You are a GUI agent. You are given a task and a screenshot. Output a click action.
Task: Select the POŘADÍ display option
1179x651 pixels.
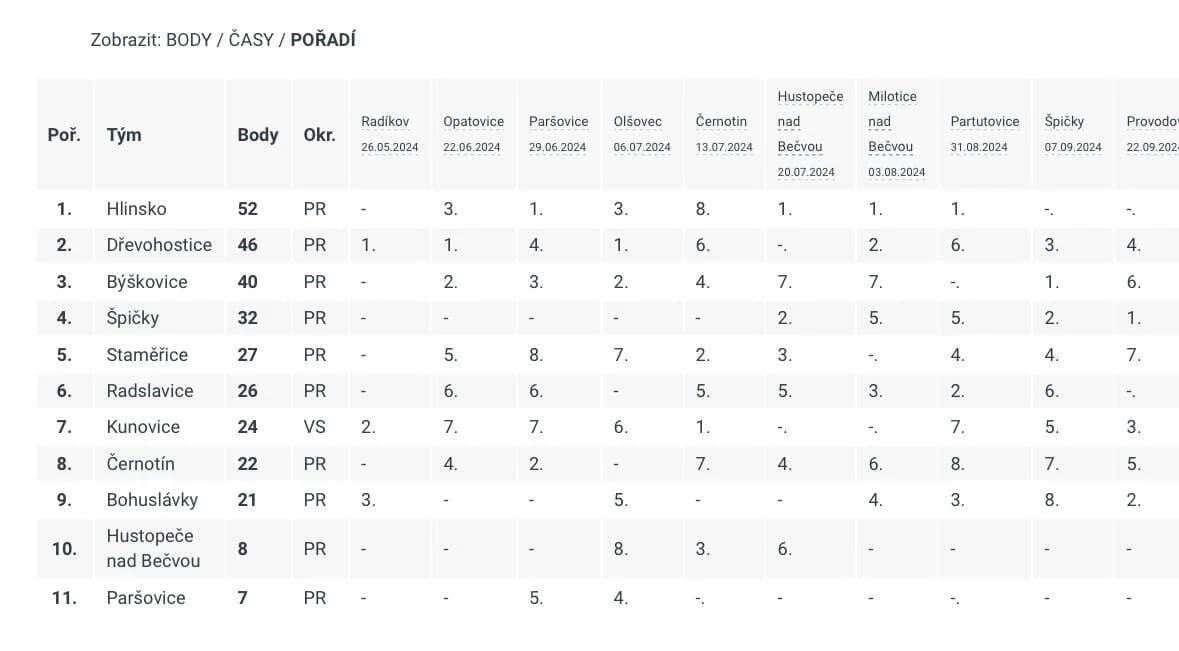coord(323,40)
